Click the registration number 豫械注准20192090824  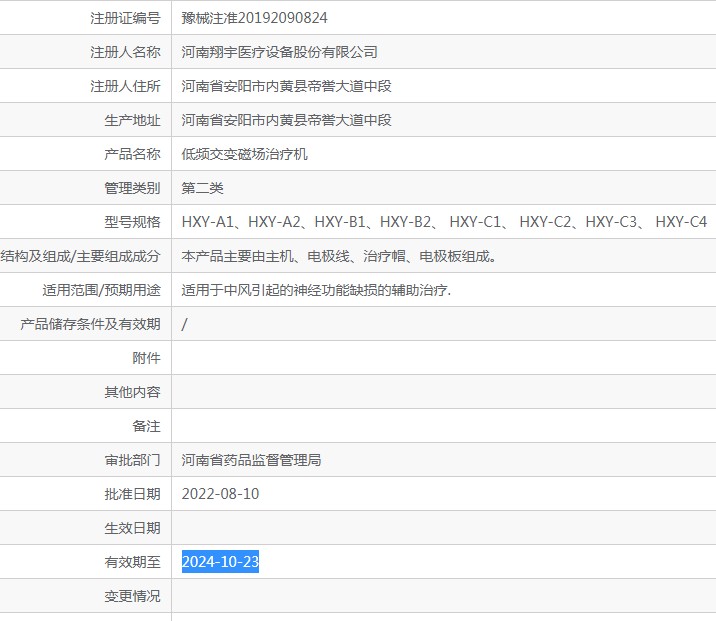254,18
